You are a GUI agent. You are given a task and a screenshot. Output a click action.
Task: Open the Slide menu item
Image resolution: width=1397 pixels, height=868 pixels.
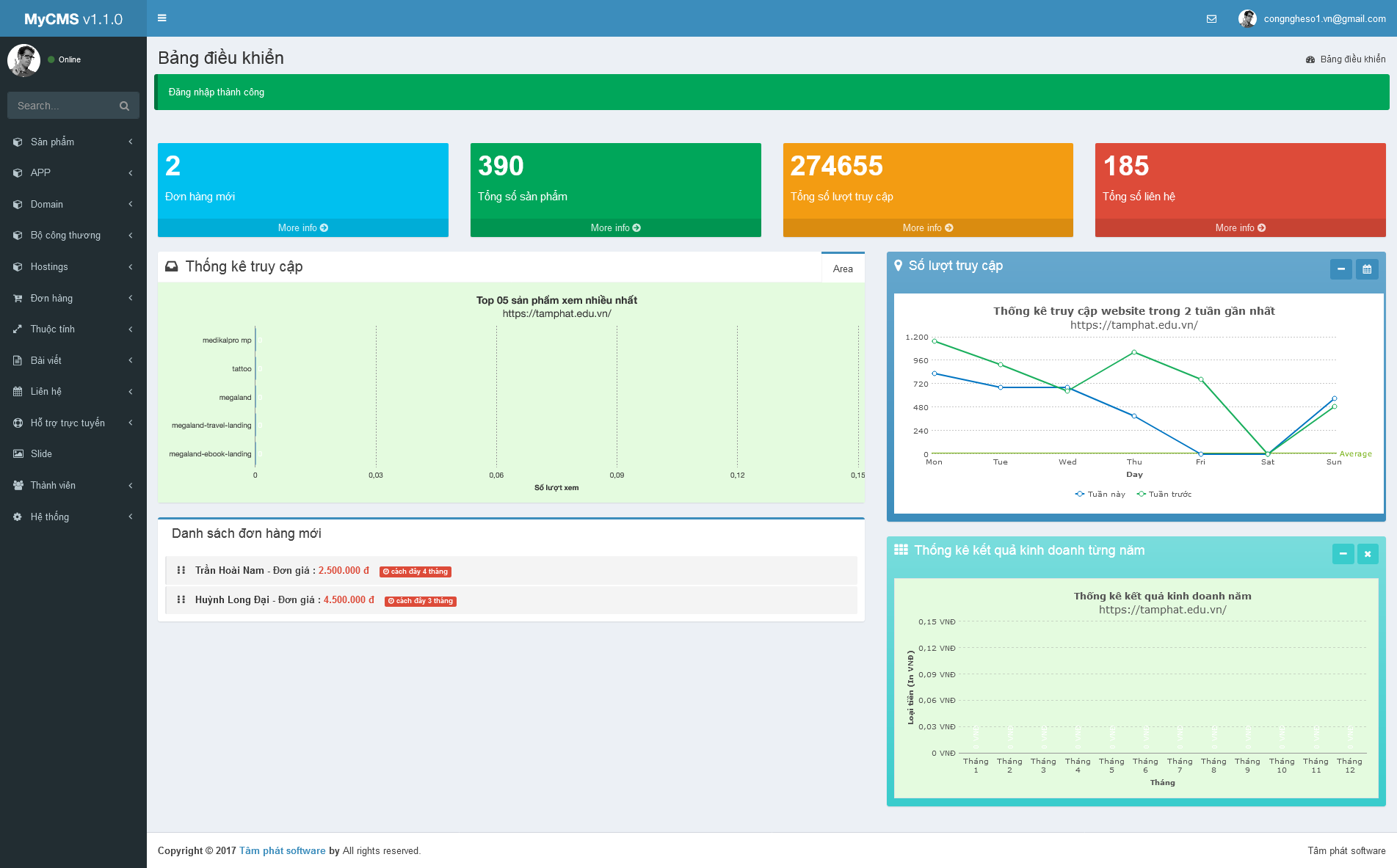click(42, 454)
